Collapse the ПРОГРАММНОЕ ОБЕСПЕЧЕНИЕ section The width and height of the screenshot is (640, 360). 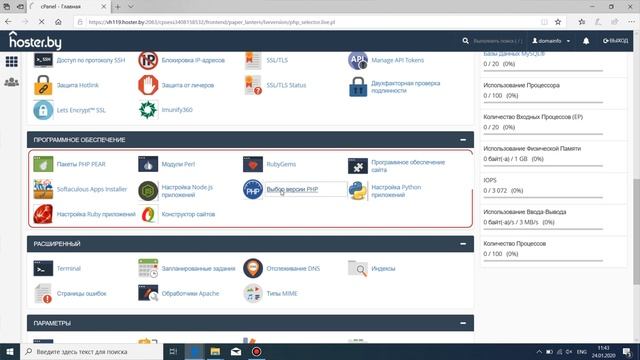[463, 140]
